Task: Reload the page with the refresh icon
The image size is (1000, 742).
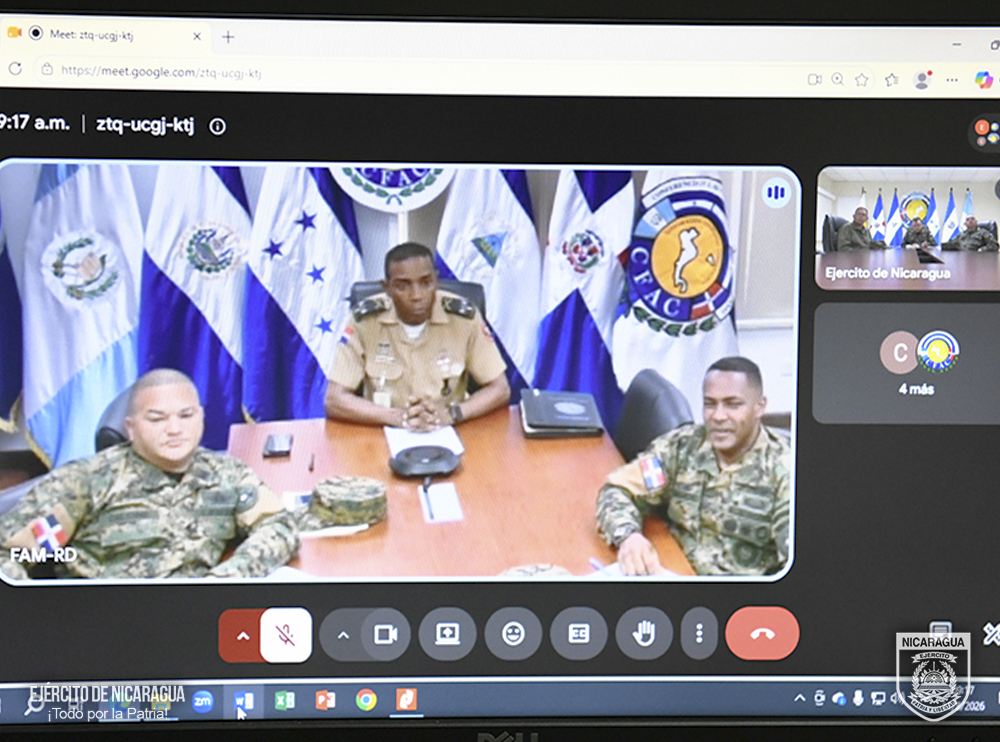Action: coord(15,68)
